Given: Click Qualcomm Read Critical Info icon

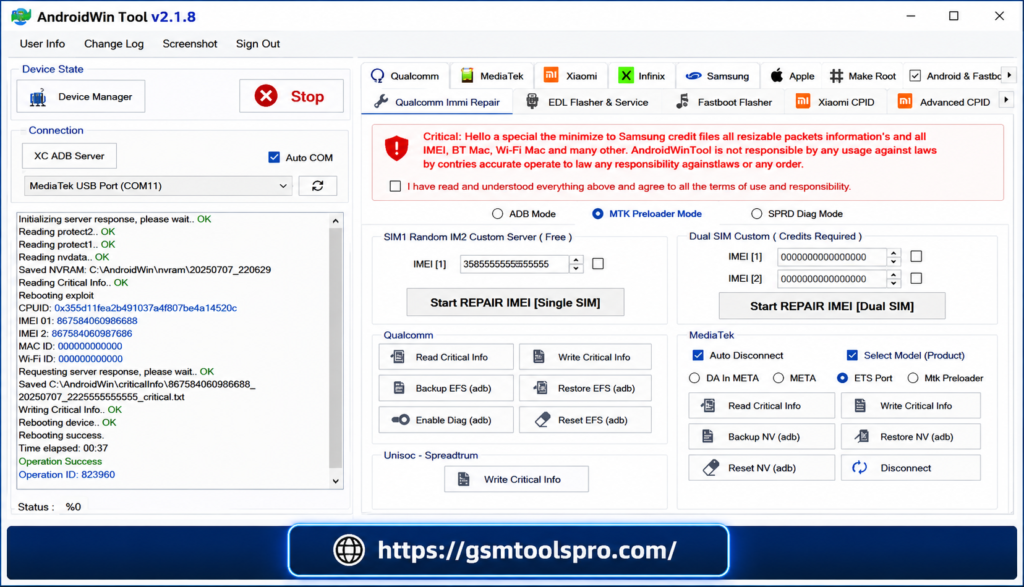Looking at the screenshot, I should pos(398,357).
